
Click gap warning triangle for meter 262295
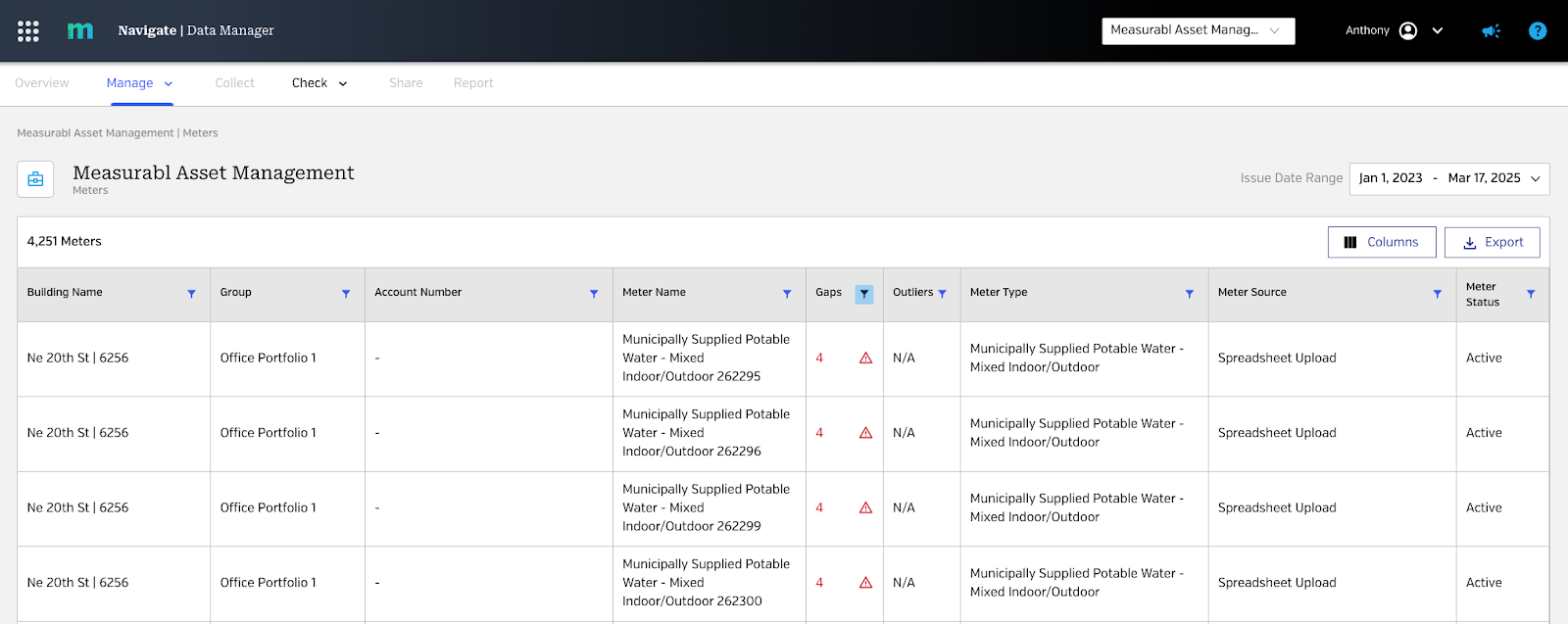point(866,359)
